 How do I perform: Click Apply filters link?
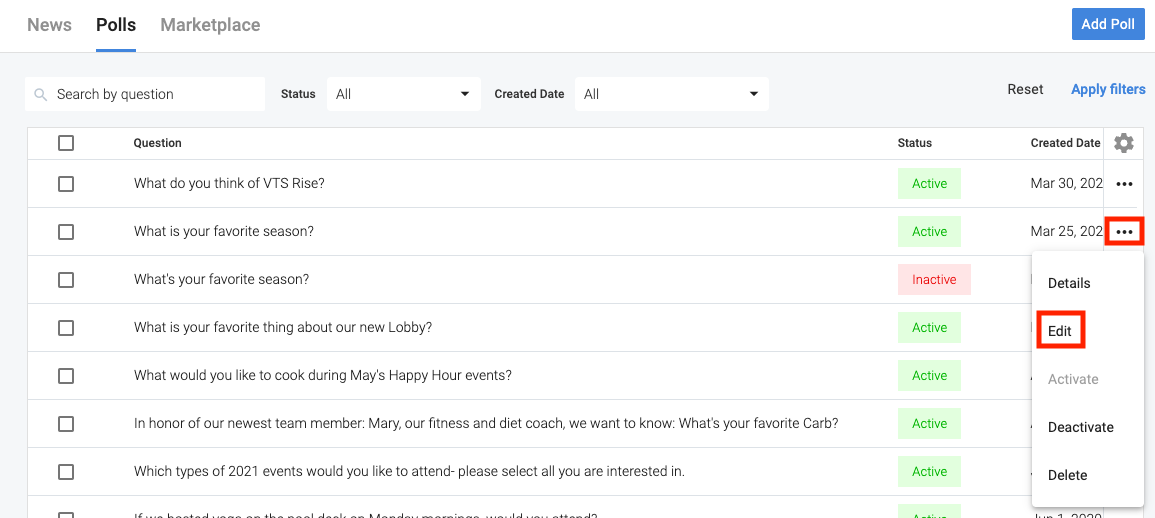(x=1108, y=89)
